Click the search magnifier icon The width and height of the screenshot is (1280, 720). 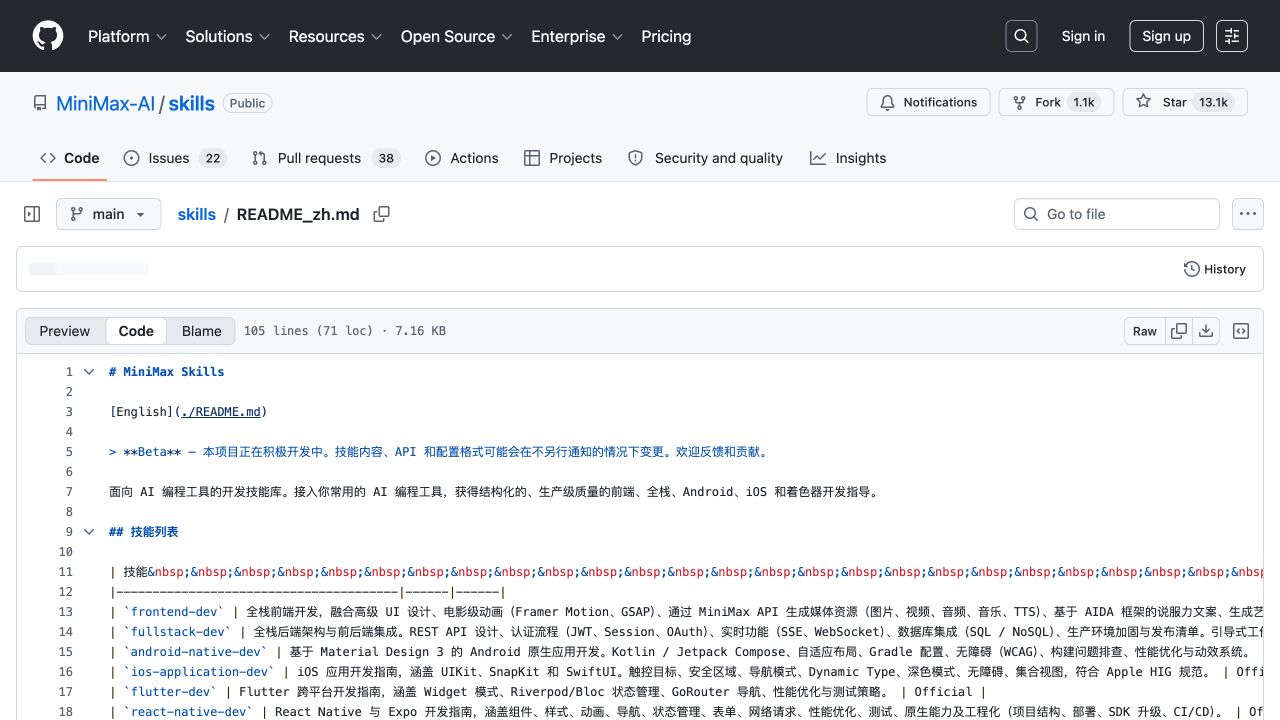click(1021, 36)
